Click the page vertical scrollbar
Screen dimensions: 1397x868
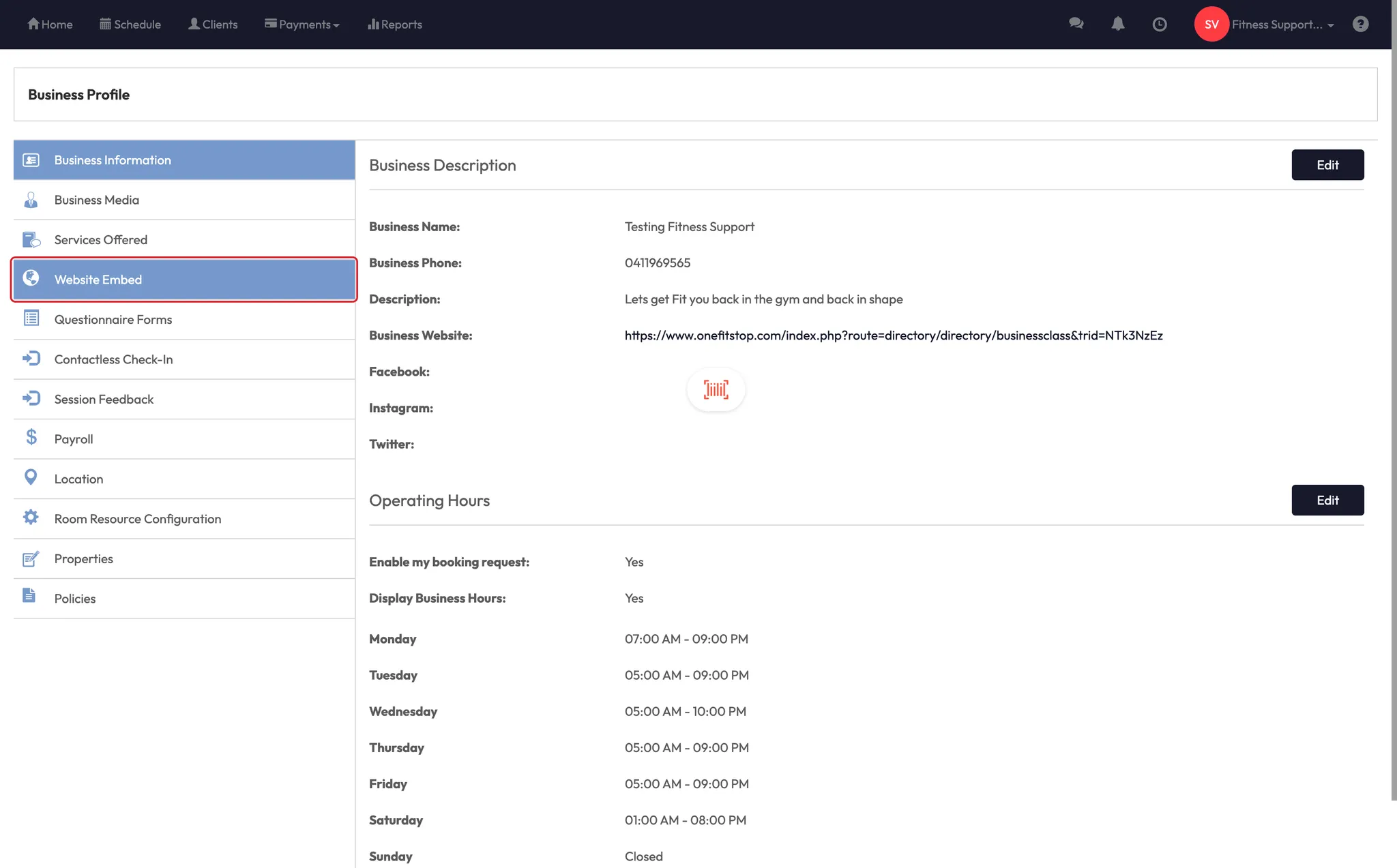tap(1394, 409)
